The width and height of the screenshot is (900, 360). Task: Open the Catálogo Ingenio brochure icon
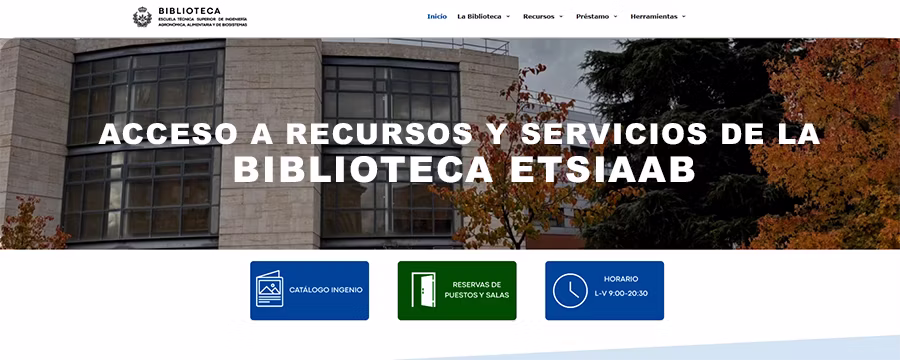tap(269, 289)
